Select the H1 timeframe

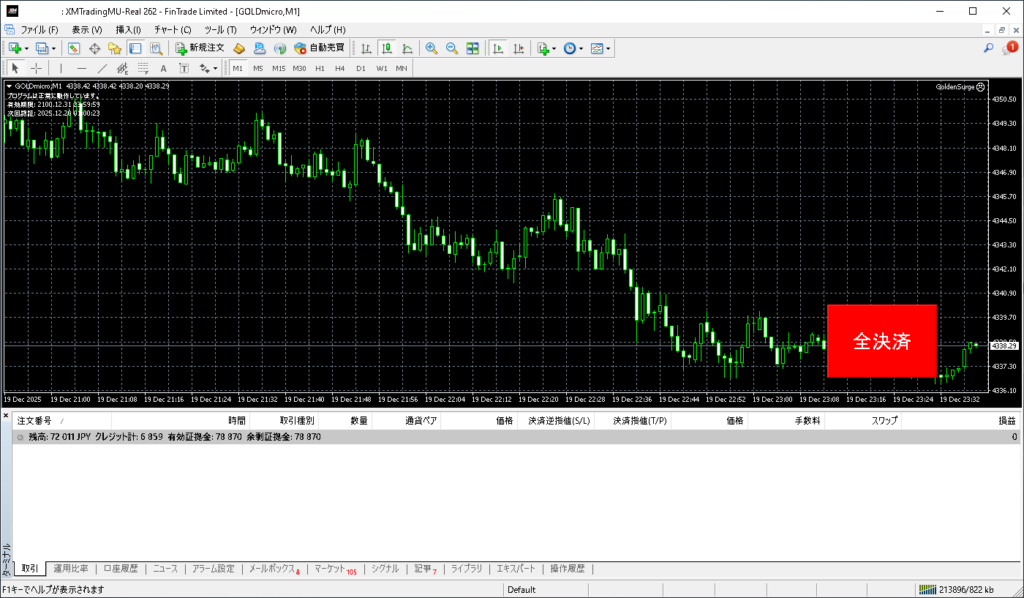tap(320, 68)
